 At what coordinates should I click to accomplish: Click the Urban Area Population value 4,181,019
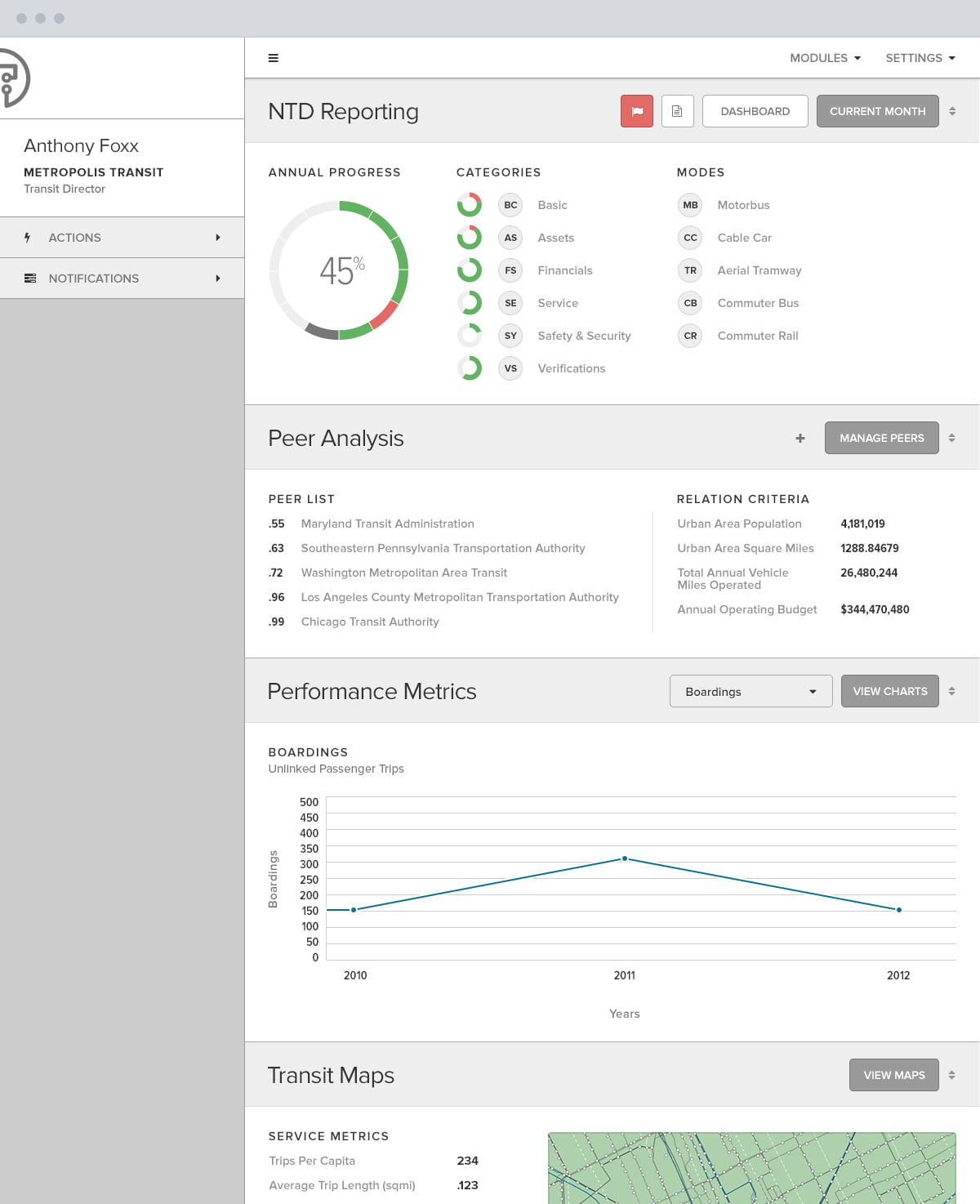(x=863, y=524)
